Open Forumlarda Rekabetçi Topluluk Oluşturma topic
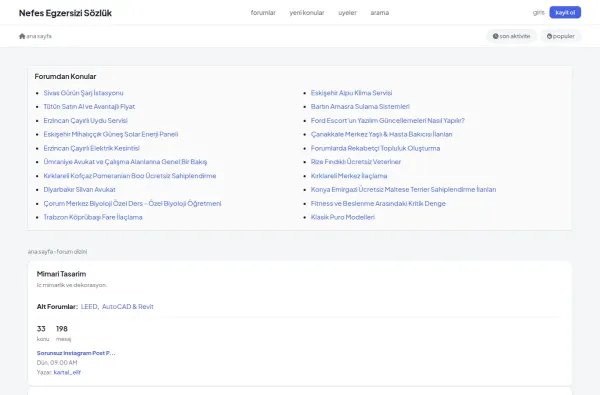The image size is (600, 395). pos(375,148)
